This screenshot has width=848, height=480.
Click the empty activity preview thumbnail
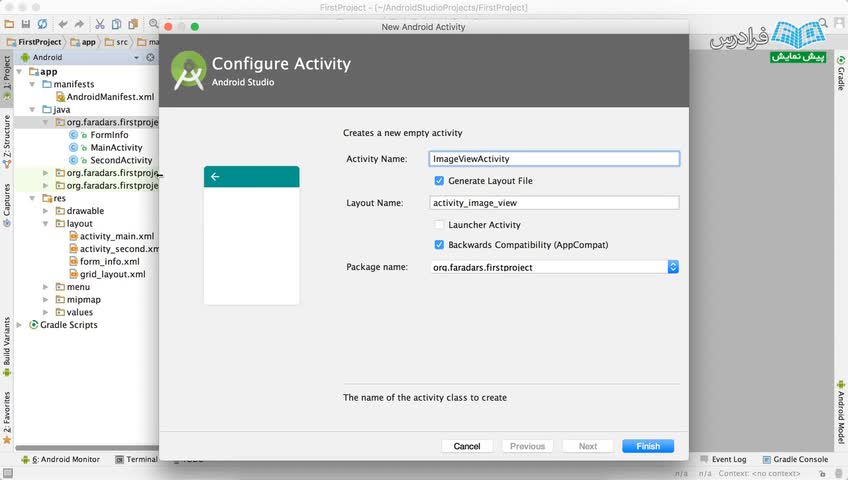[251, 235]
